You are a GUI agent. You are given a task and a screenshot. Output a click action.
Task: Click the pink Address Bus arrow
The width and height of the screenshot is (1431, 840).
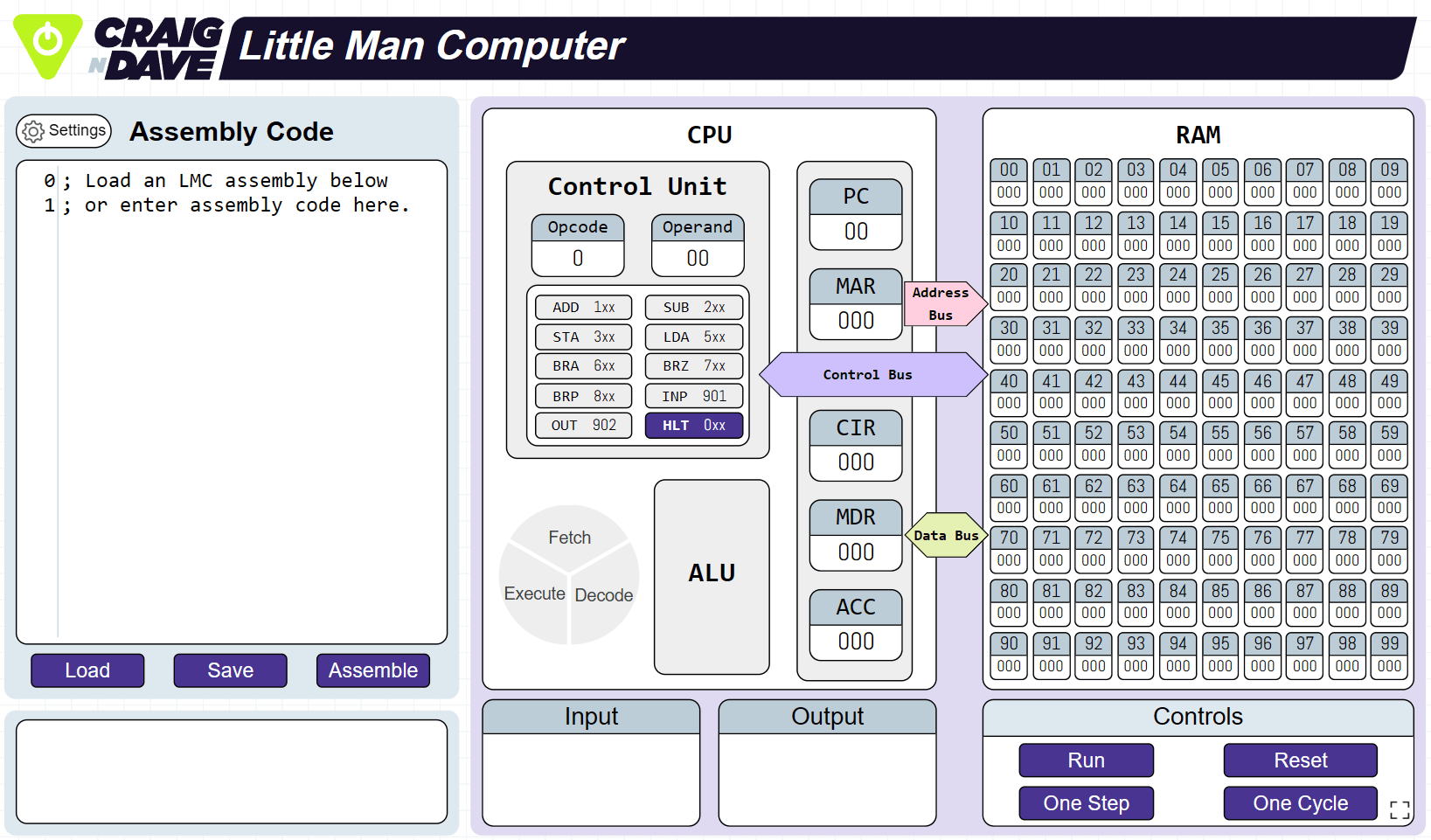coord(944,303)
